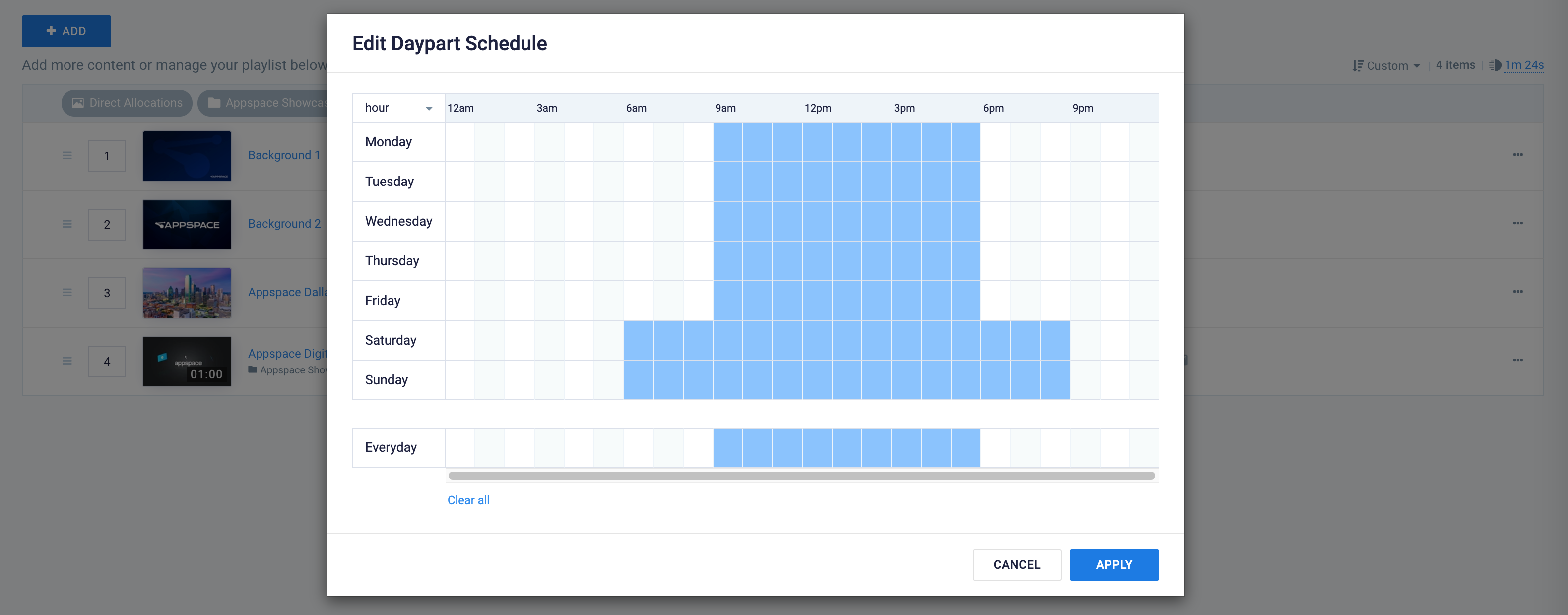Toggle Saturday 6am schedule cell
1568x615 pixels.
(639, 340)
